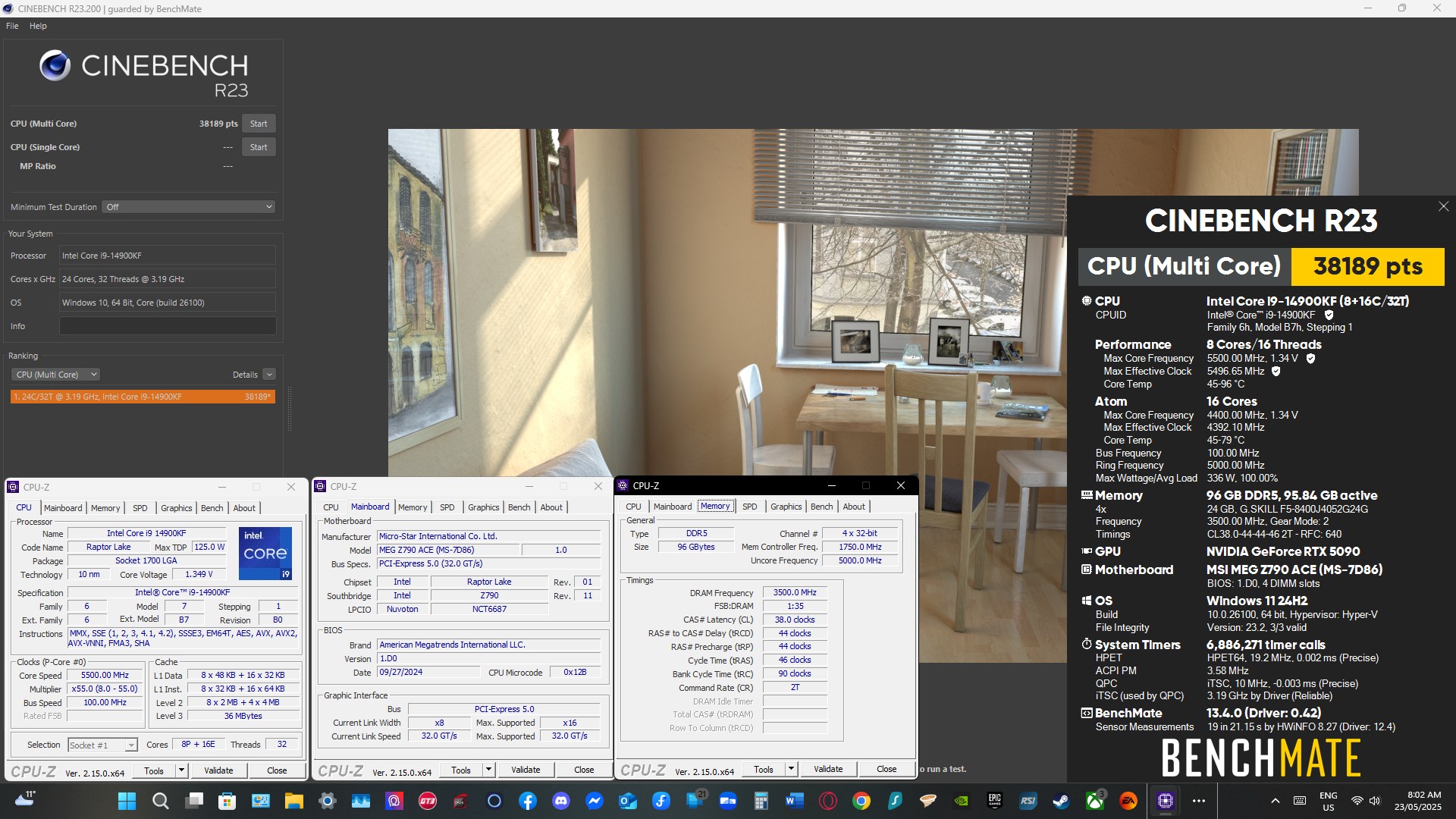Open taskbar Search

click(x=160, y=801)
